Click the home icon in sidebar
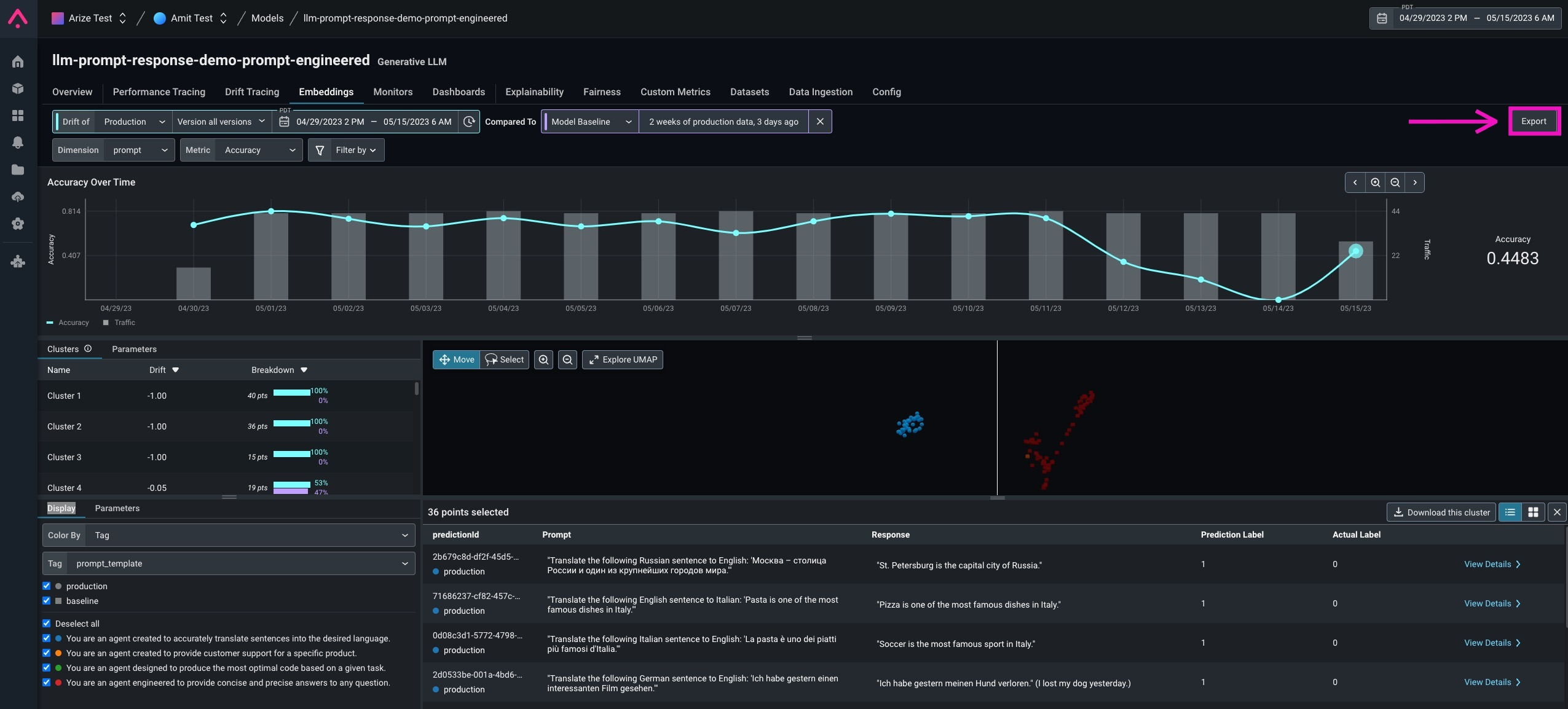Screen dimensions: 1568x709 (x=18, y=61)
